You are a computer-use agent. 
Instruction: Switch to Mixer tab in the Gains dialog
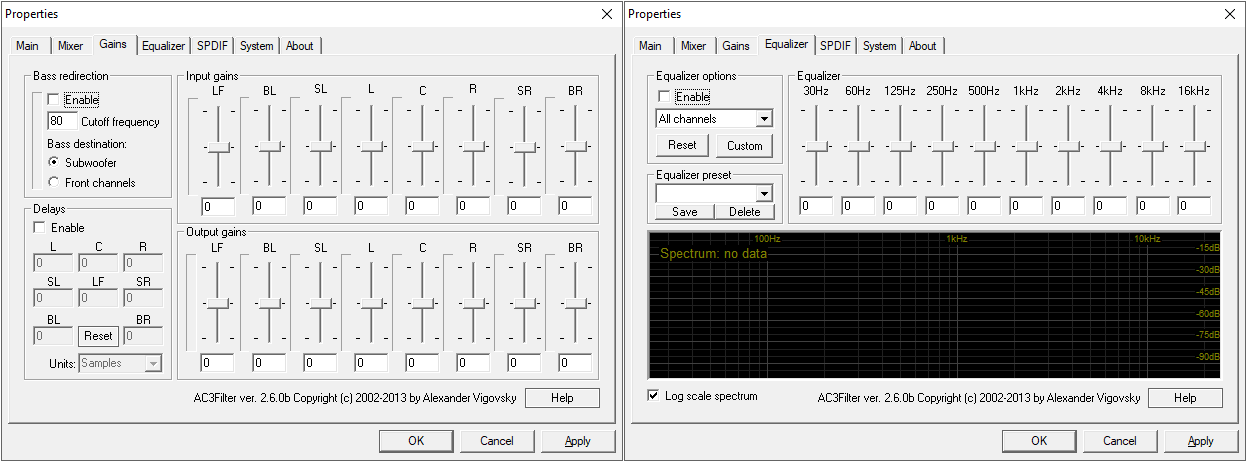[x=70, y=46]
